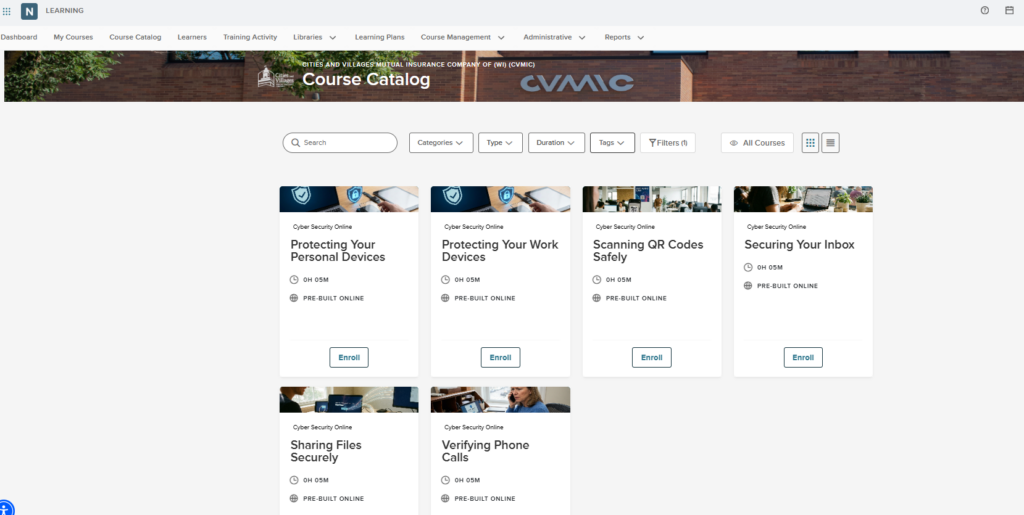Image resolution: width=1024 pixels, height=515 pixels.
Task: Click globe icon on Securing Your Inbox
Action: [x=748, y=286]
